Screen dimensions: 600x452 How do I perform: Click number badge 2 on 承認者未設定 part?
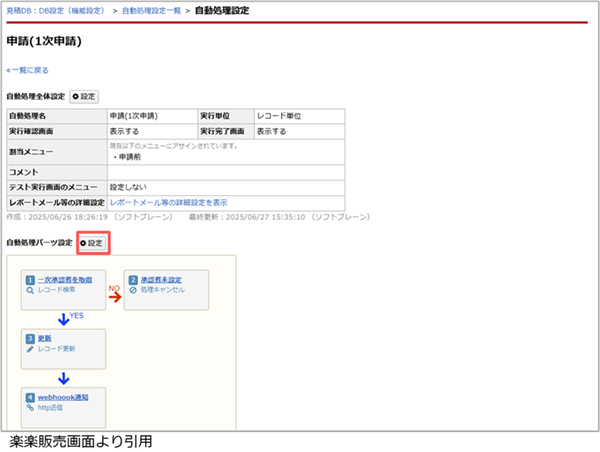(x=132, y=279)
